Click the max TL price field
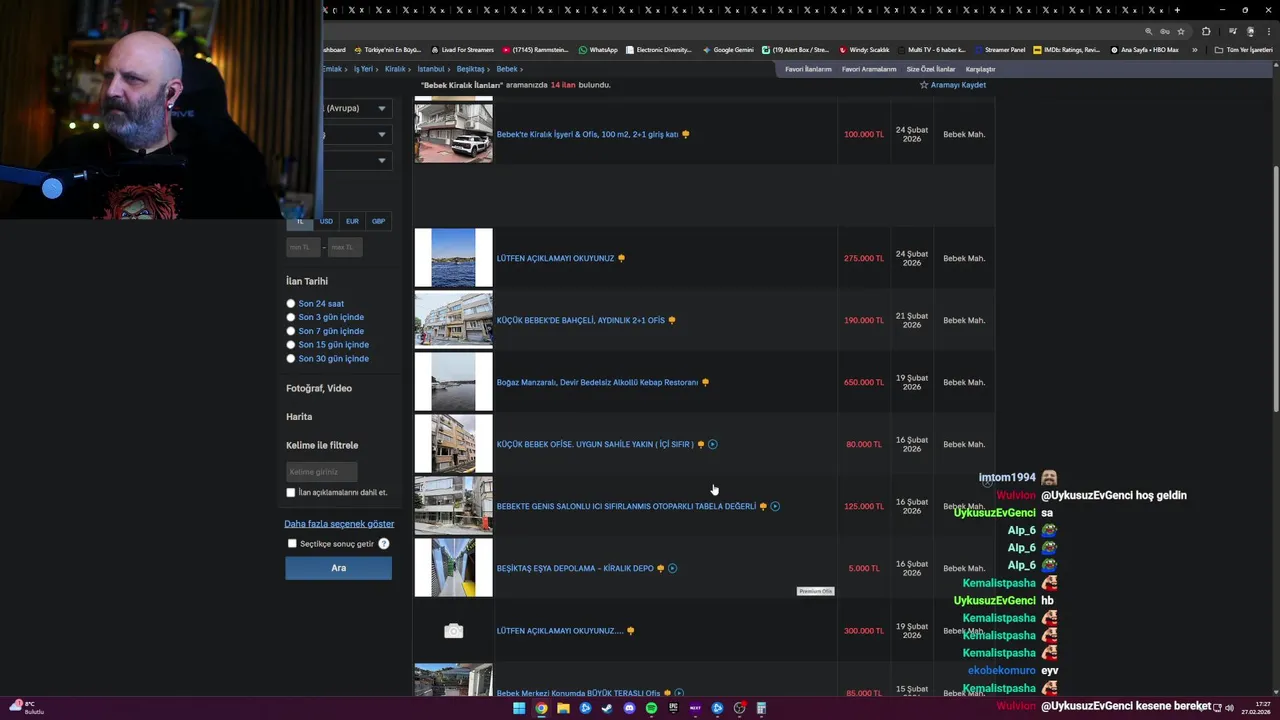This screenshot has height=720, width=1280. pos(345,247)
